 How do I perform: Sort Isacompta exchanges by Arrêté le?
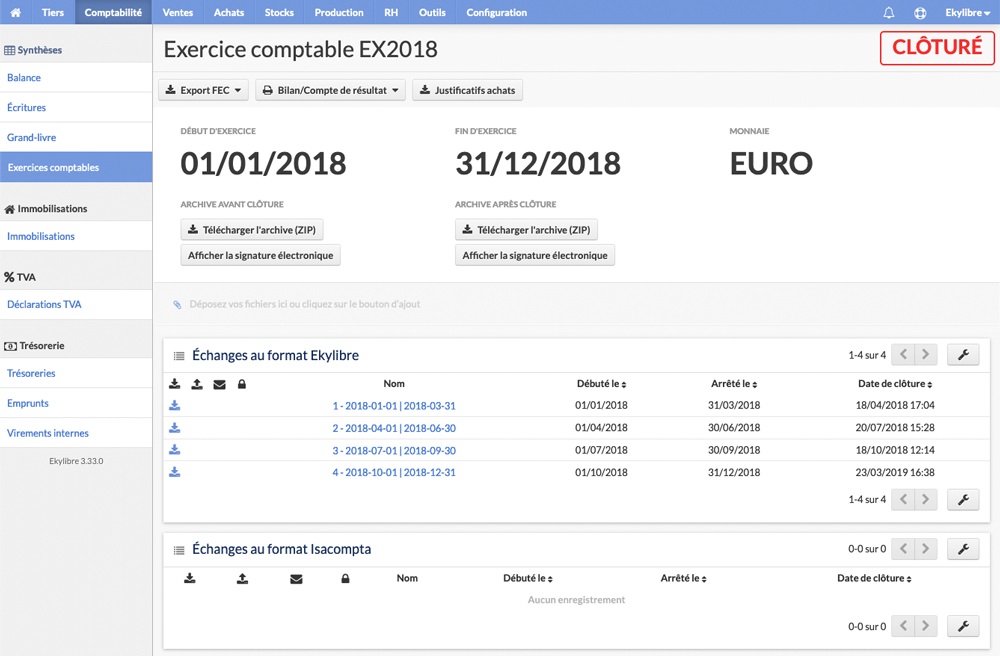(684, 578)
